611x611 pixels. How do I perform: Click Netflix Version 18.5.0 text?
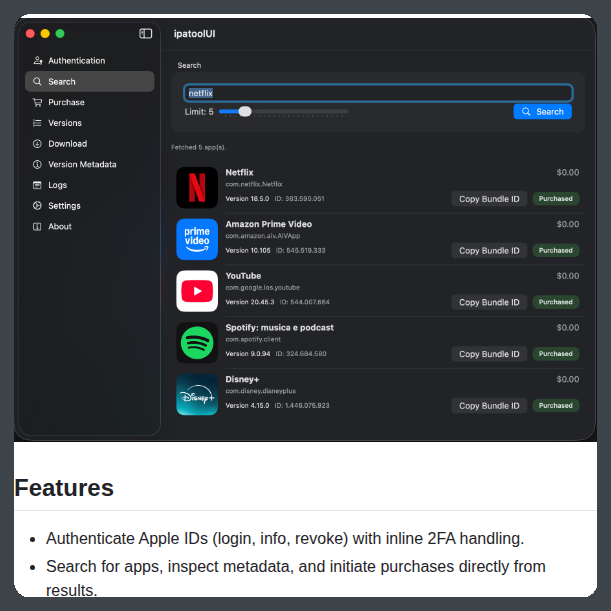[x=247, y=199]
